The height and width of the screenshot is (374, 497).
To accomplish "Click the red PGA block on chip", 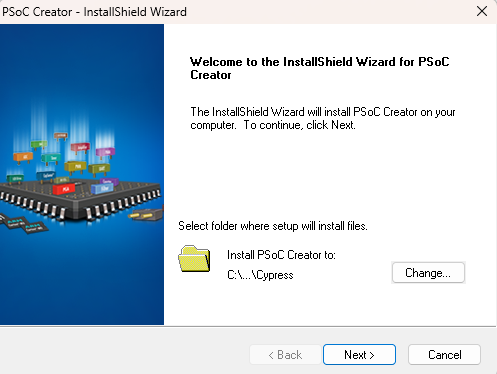I will 64,189.
